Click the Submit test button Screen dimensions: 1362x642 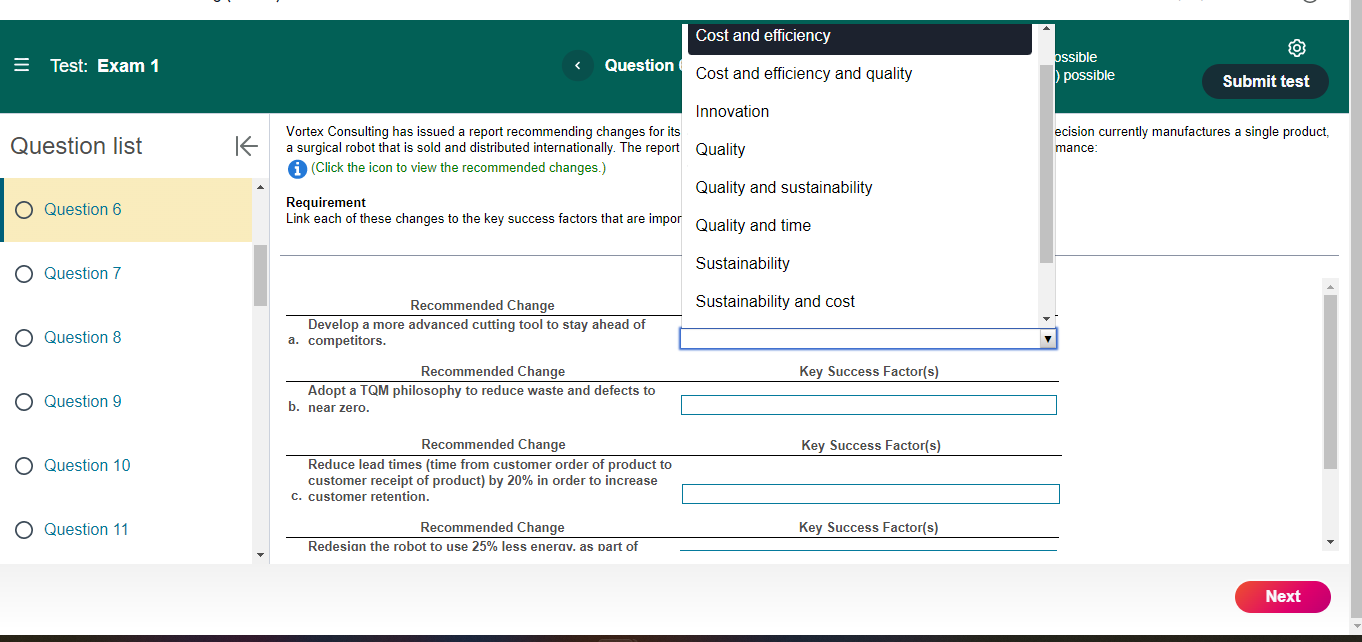(x=1265, y=81)
